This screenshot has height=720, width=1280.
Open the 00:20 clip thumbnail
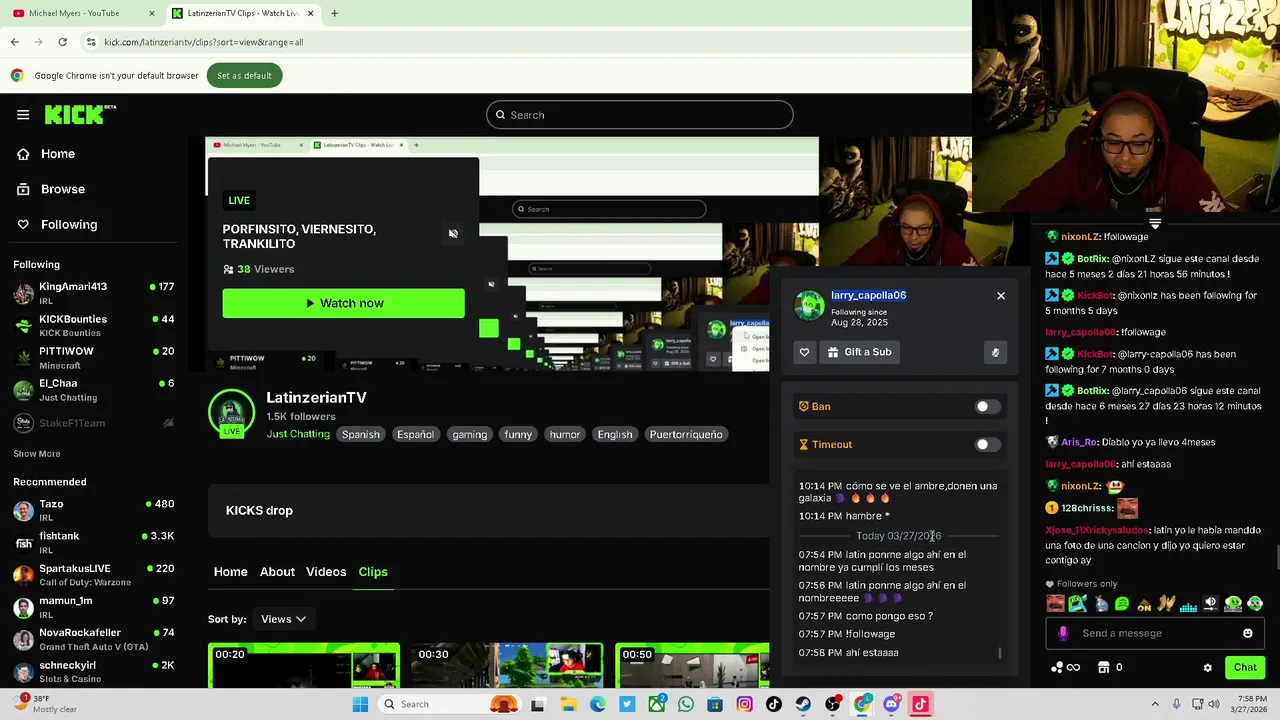pos(304,665)
